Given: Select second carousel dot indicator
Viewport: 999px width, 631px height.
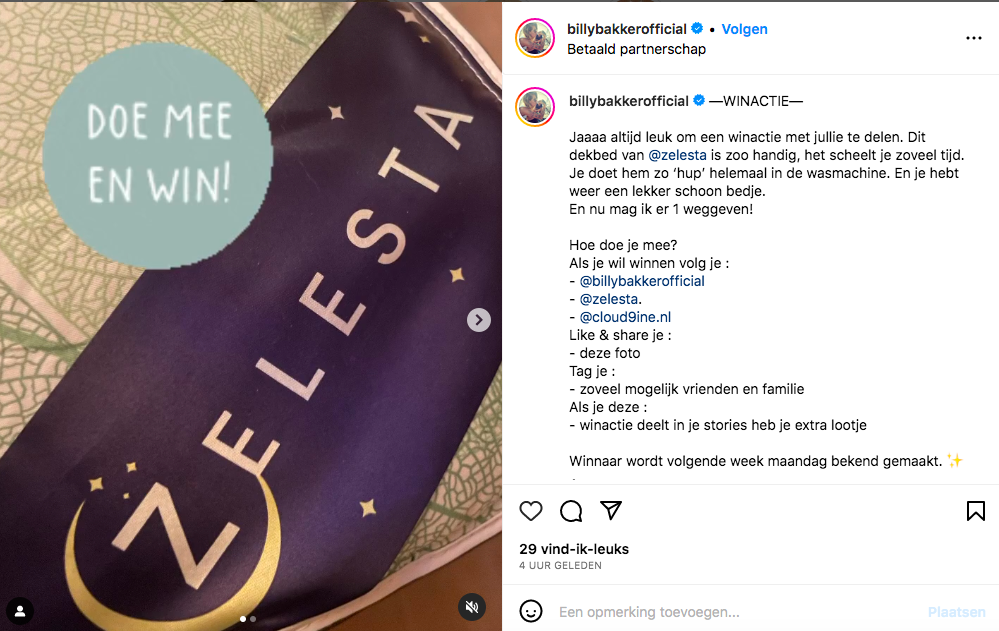Looking at the screenshot, I should pyautogui.click(x=253, y=619).
